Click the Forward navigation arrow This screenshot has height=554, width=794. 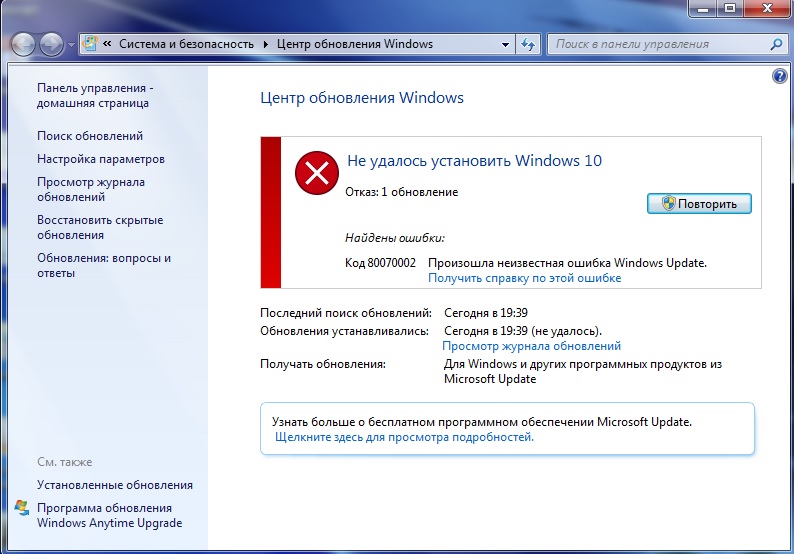coord(51,44)
